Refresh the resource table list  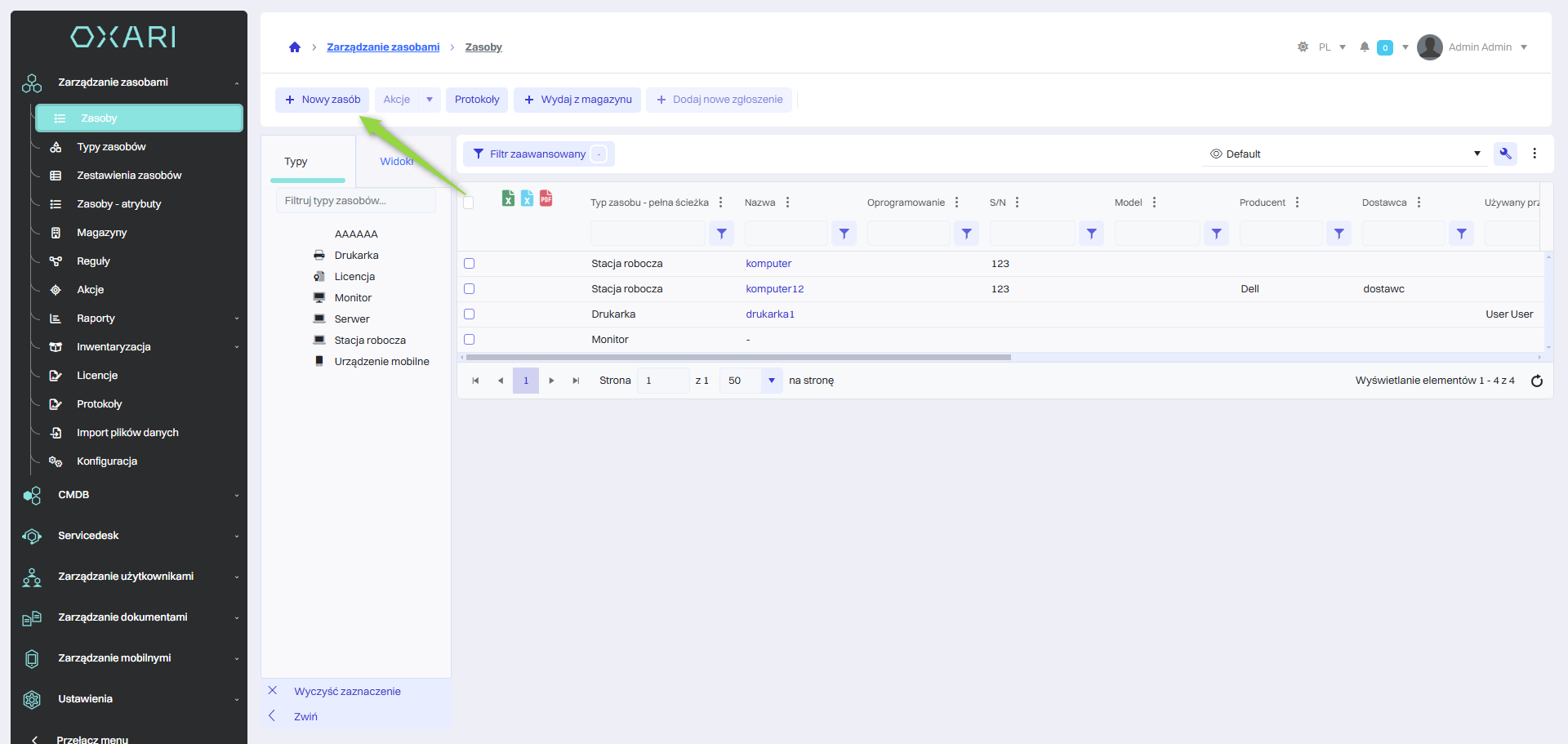click(1536, 381)
